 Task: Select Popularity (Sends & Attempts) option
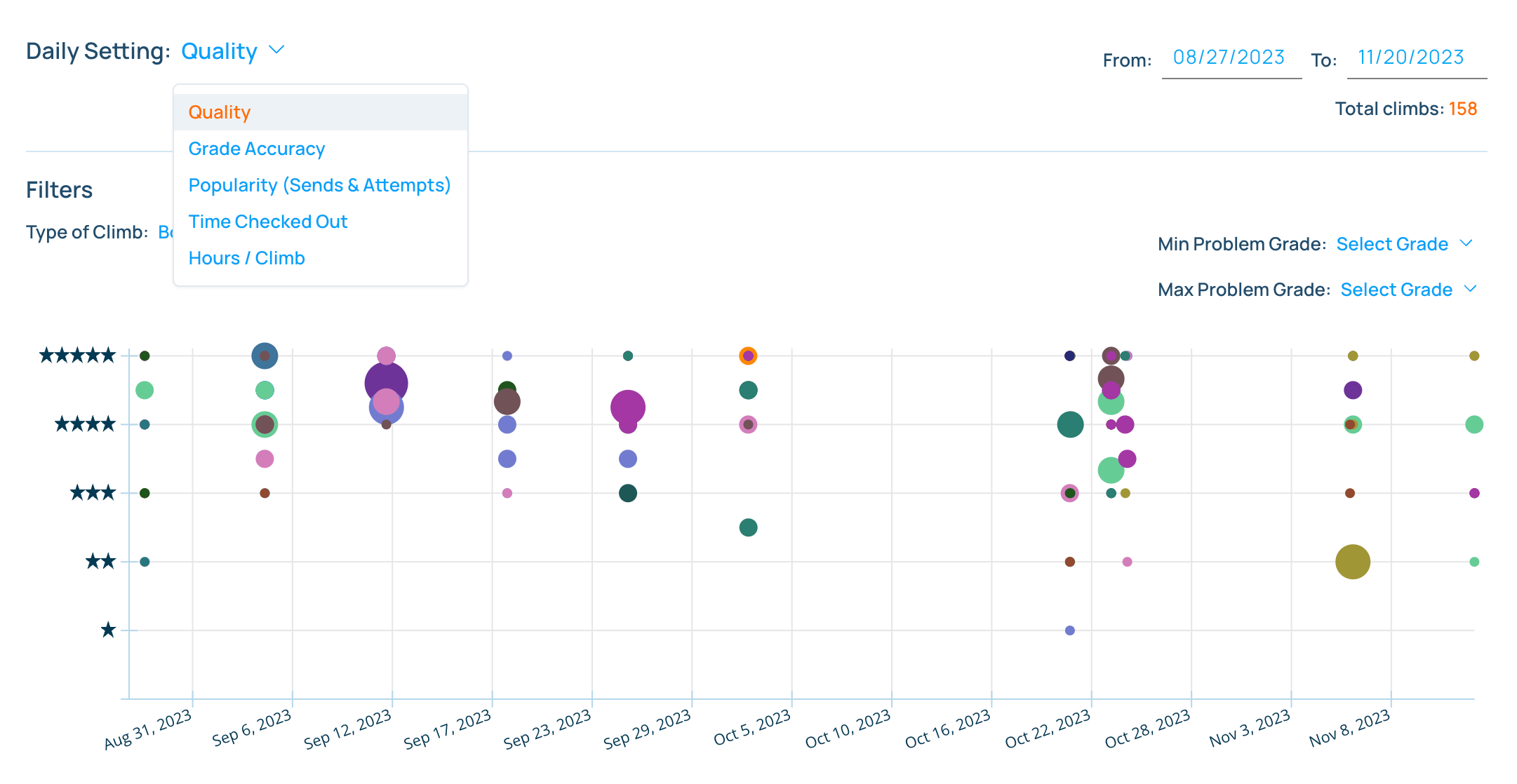pos(319,185)
